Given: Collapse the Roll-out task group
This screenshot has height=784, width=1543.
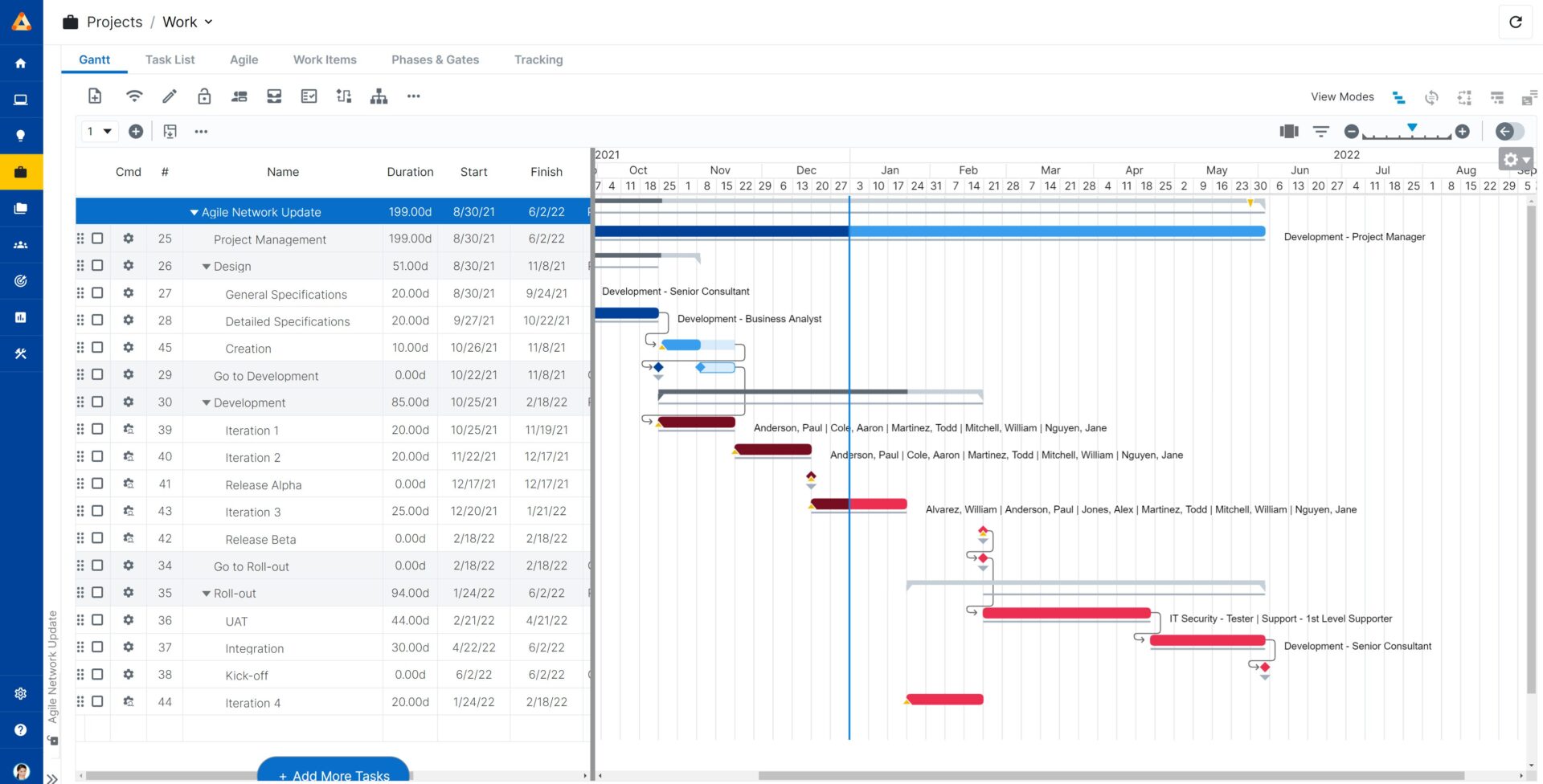Looking at the screenshot, I should pos(207,594).
